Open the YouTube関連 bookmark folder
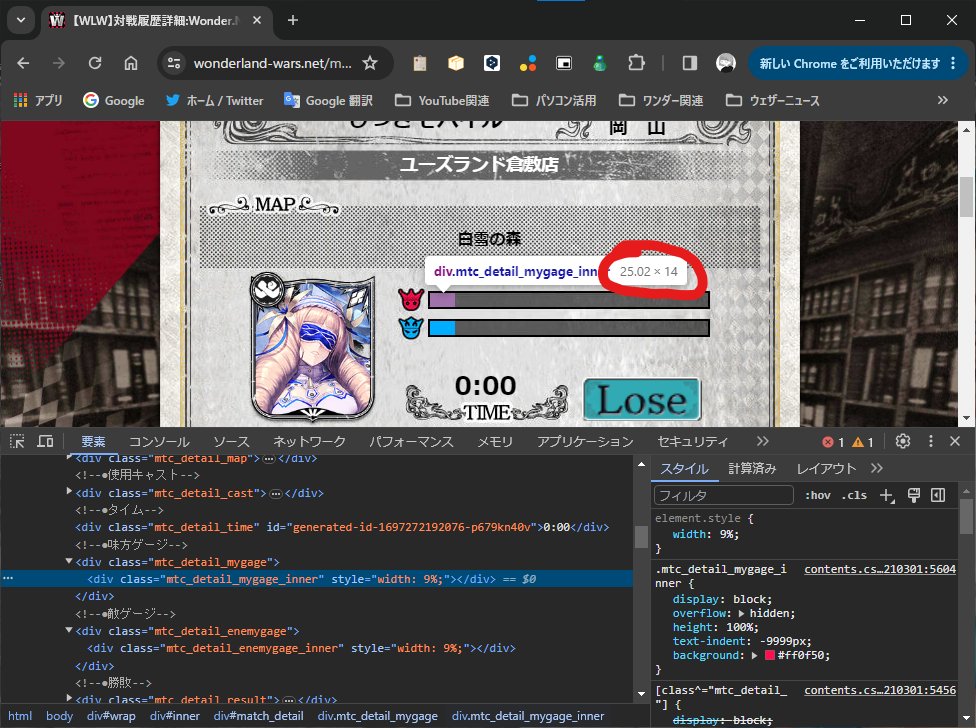976x728 pixels. 443,100
